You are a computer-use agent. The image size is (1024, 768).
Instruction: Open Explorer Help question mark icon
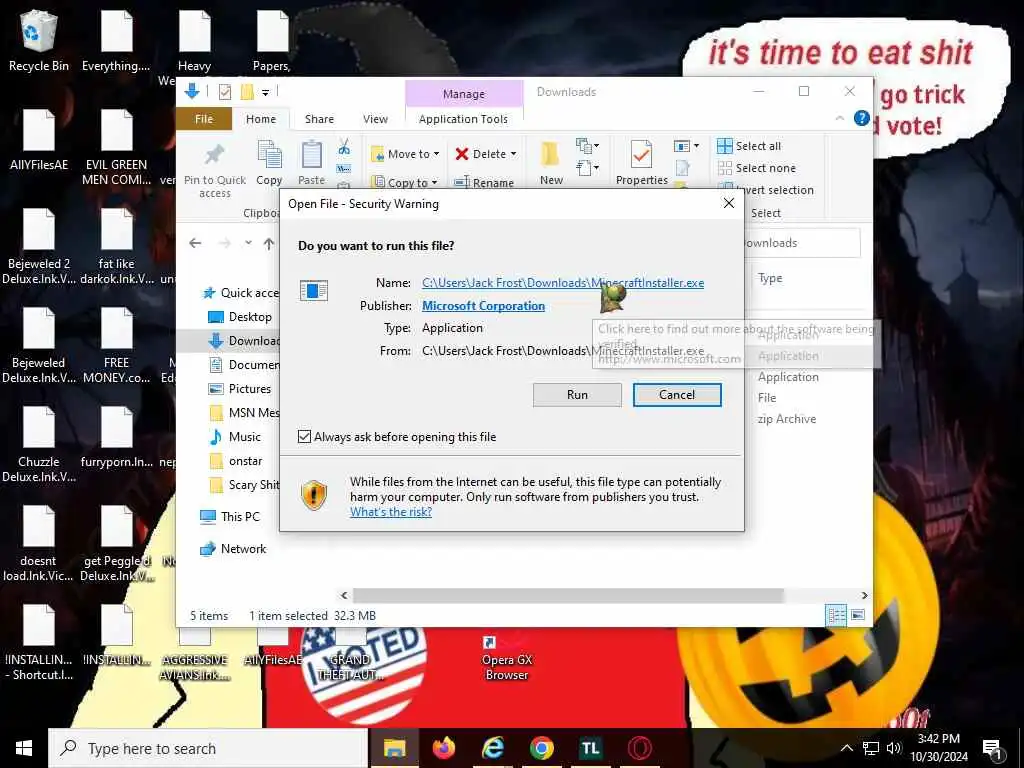[861, 118]
